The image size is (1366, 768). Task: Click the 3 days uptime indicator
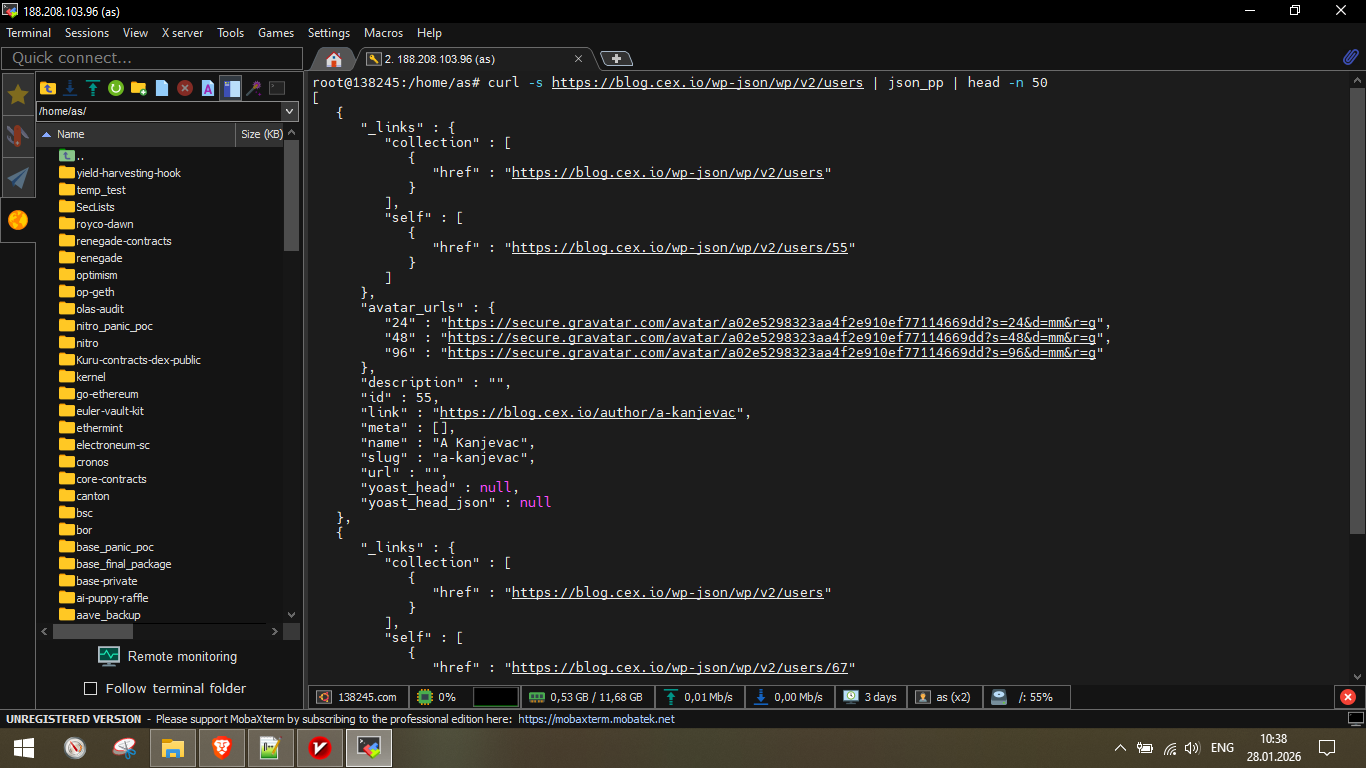[x=870, y=697]
